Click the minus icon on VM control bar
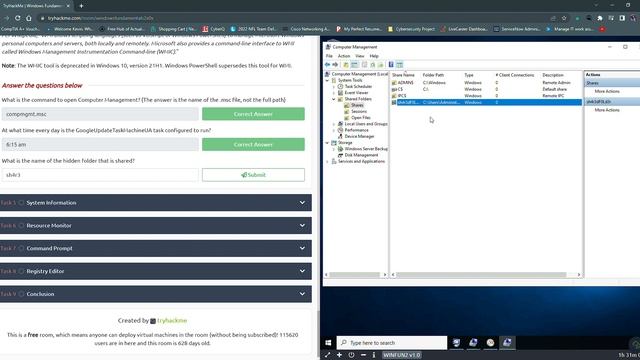640x360 pixels. point(363,355)
